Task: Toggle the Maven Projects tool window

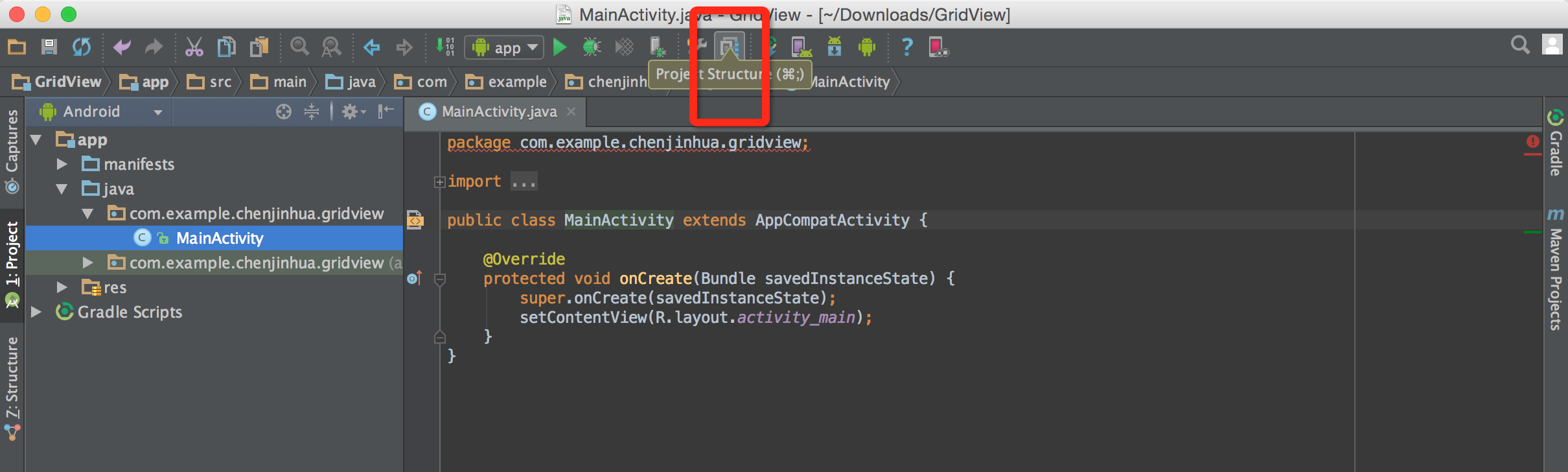Action: [1556, 270]
